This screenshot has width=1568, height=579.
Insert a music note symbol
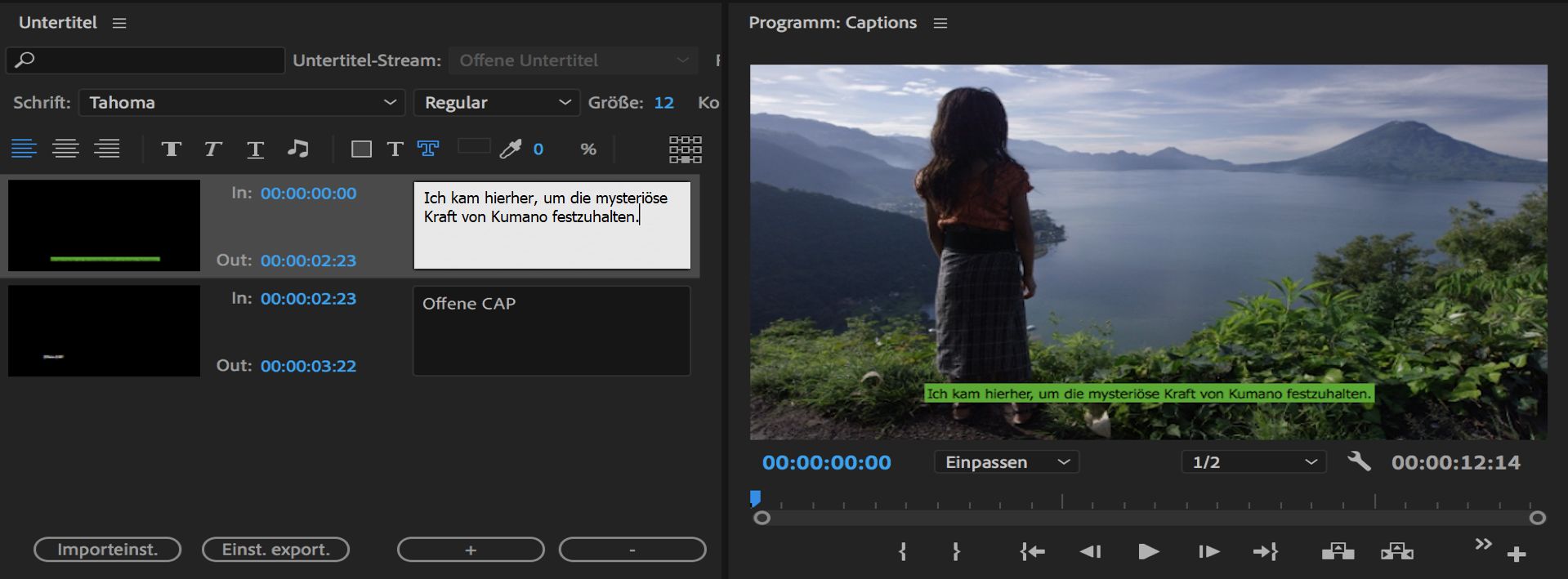298,148
